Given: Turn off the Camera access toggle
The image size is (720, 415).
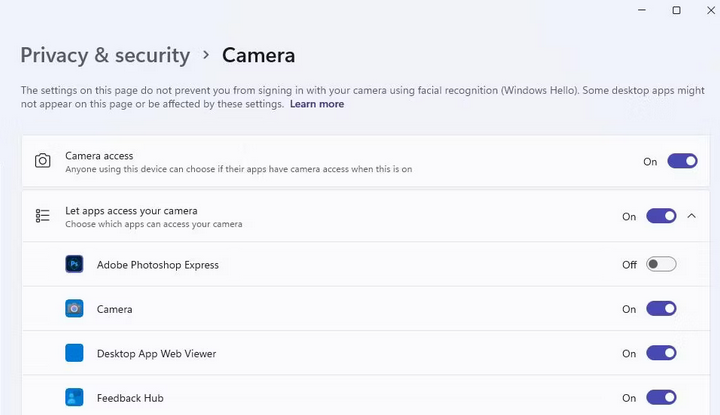Looking at the screenshot, I should (x=682, y=161).
